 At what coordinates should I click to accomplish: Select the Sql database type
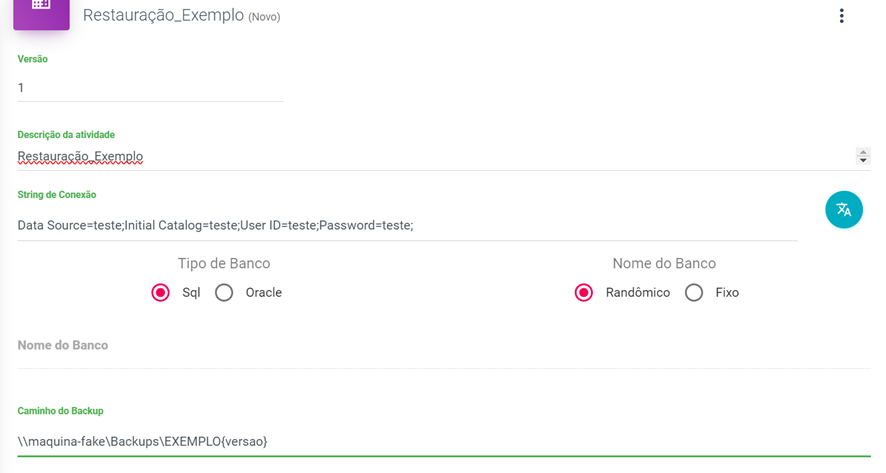pos(160,293)
